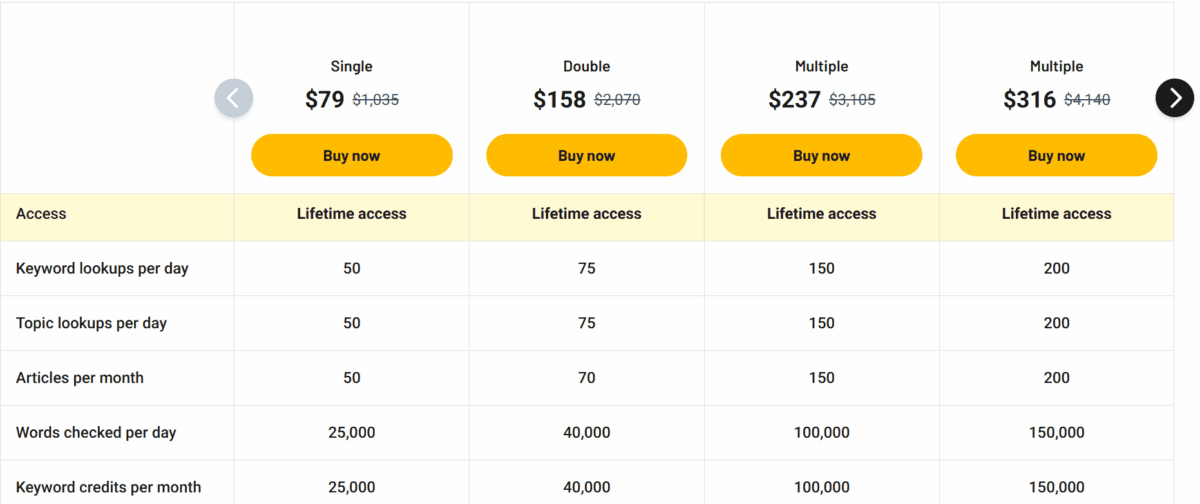Click the next plans arrow icon

point(1175,97)
